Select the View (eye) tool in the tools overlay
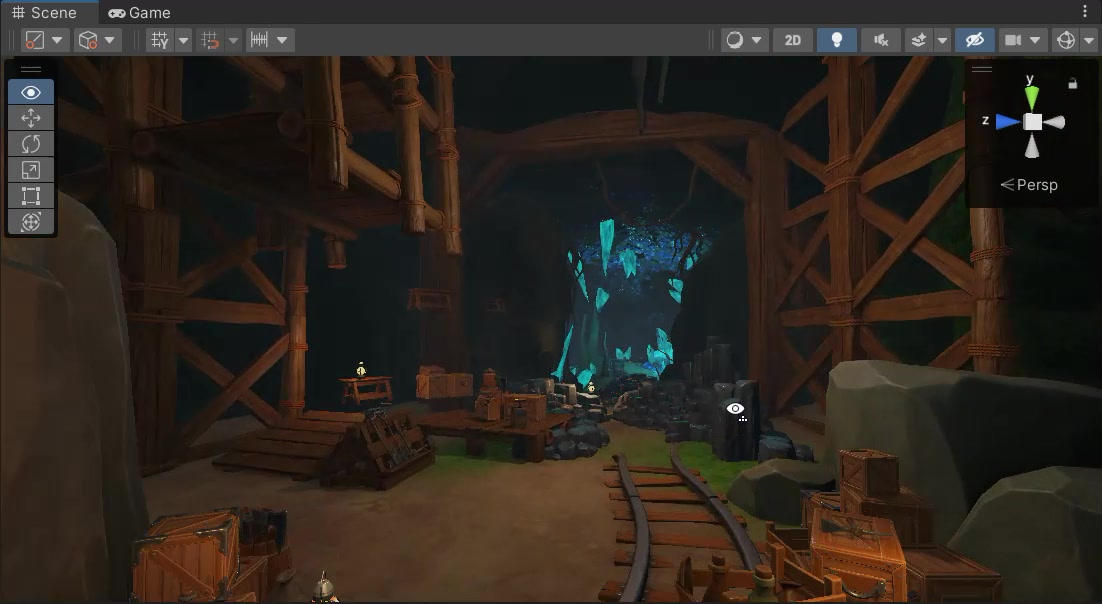Image resolution: width=1102 pixels, height=604 pixels. pos(31,92)
